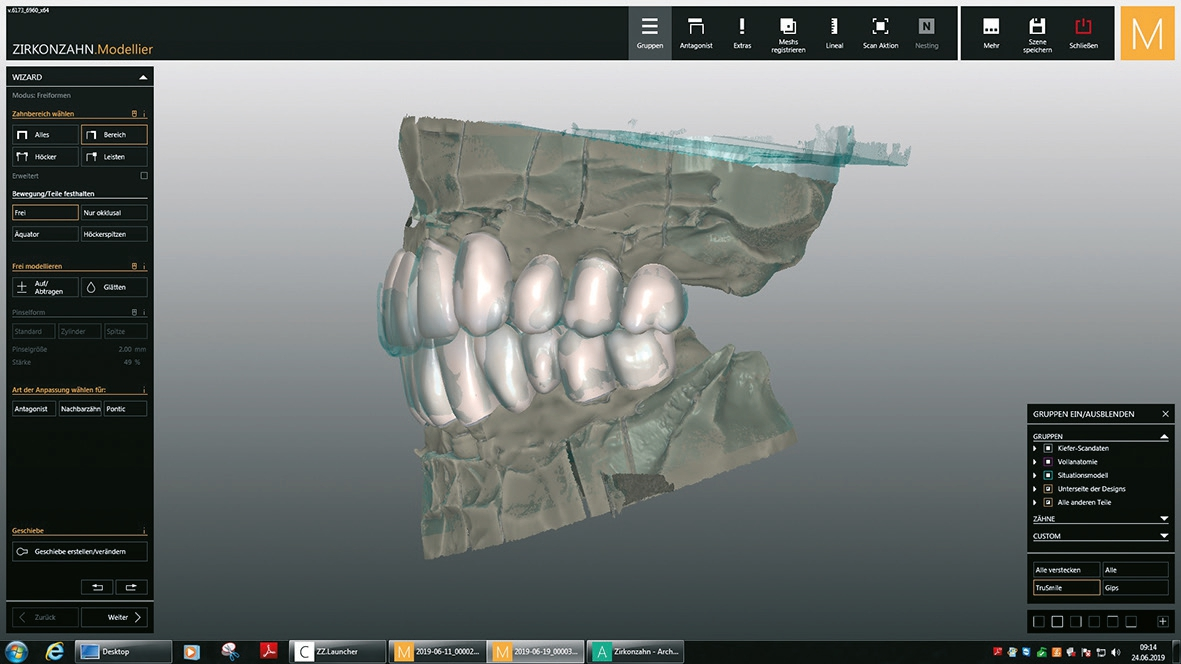Toggle Situationsmodell visibility checkbox
Viewport: 1181px width, 664px height.
(1048, 476)
